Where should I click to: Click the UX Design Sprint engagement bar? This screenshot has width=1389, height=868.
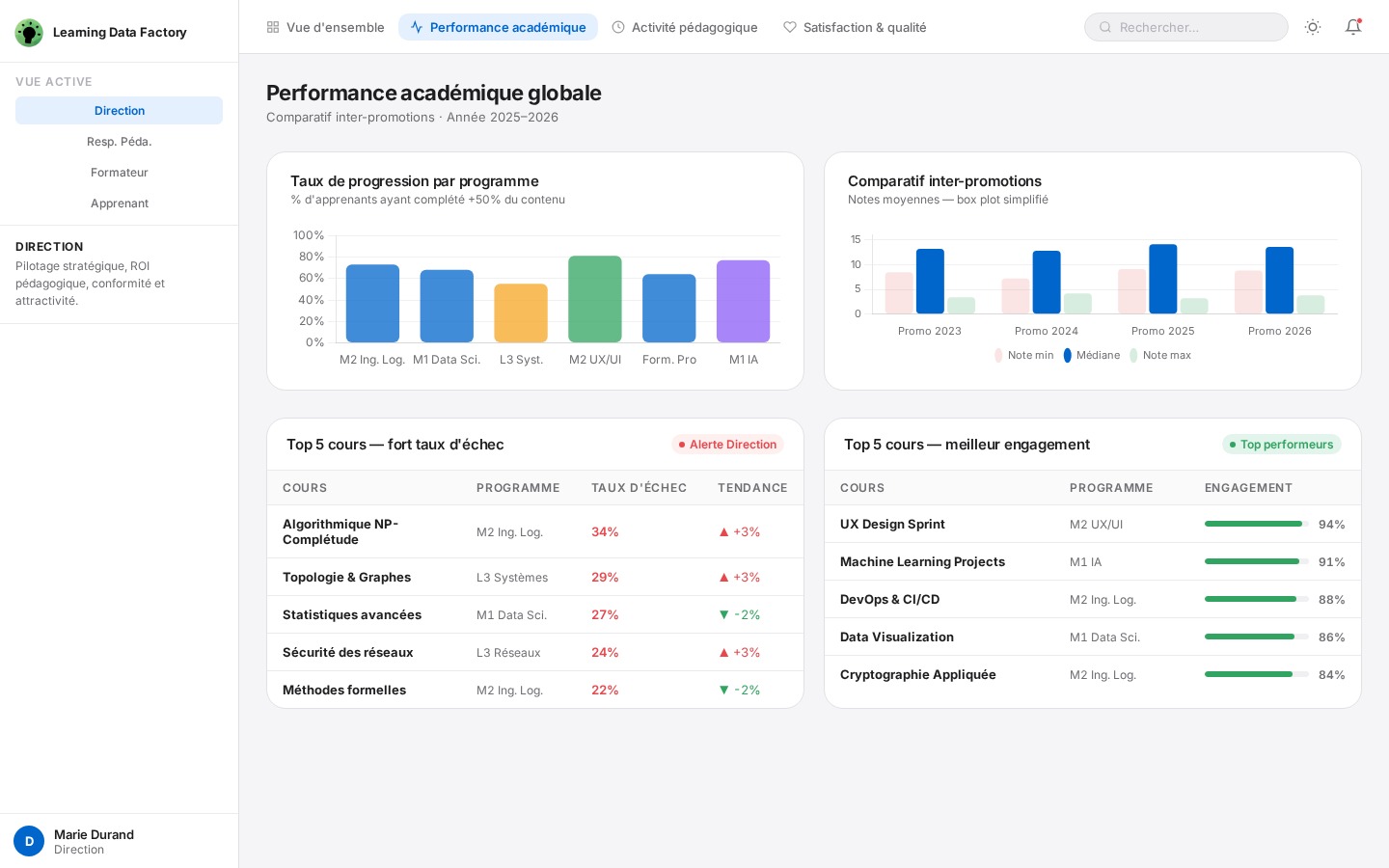1256,524
